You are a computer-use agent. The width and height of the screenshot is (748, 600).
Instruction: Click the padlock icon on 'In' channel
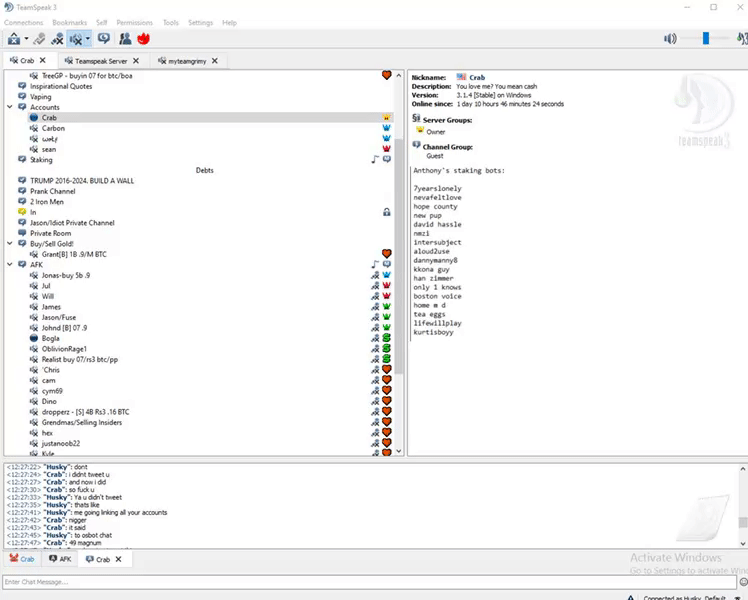386,212
